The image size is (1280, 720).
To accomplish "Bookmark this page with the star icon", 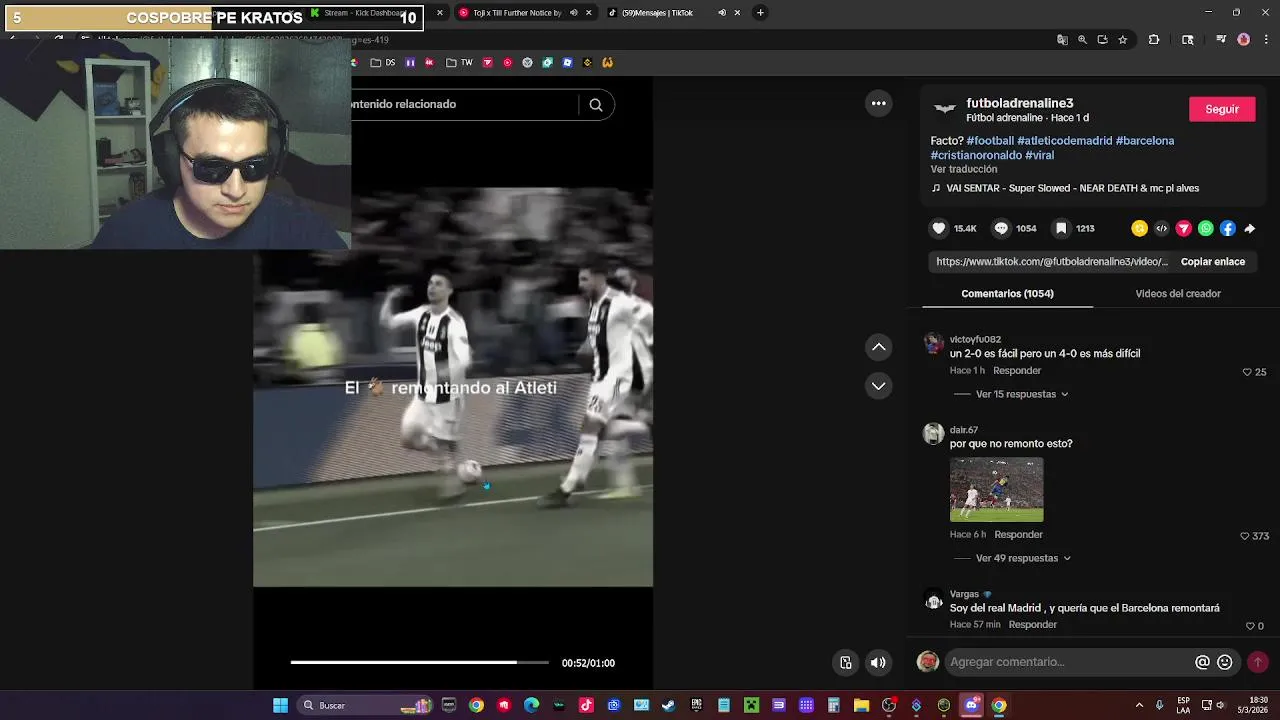I will [1123, 40].
